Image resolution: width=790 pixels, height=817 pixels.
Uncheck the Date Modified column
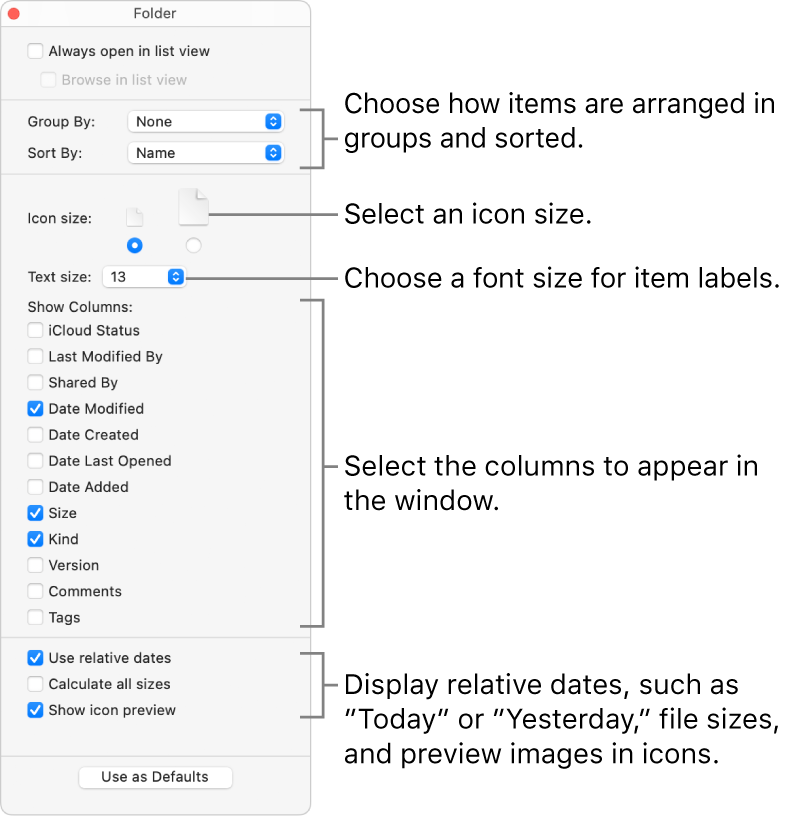click(35, 408)
